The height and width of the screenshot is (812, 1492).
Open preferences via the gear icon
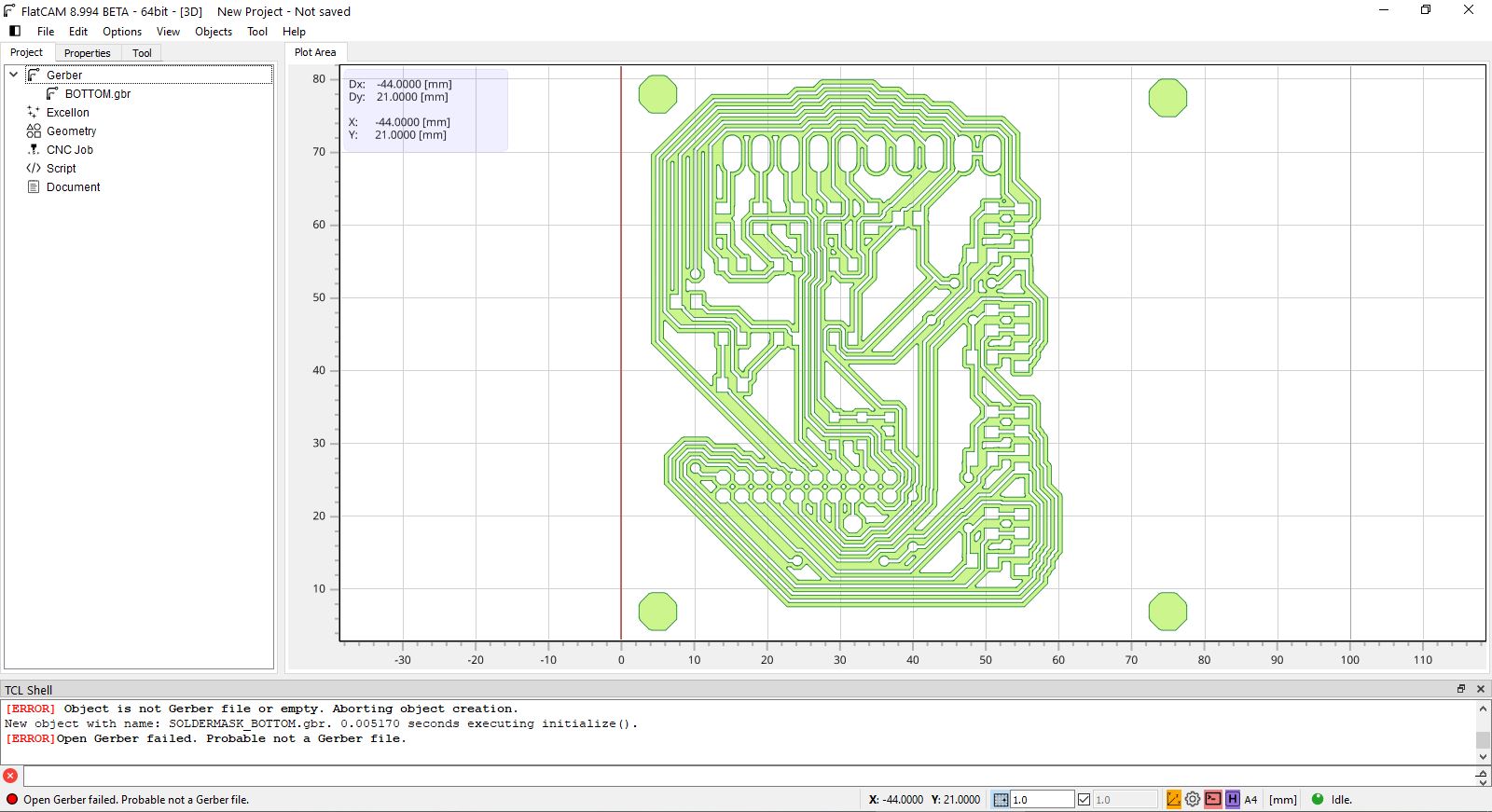tap(1193, 799)
